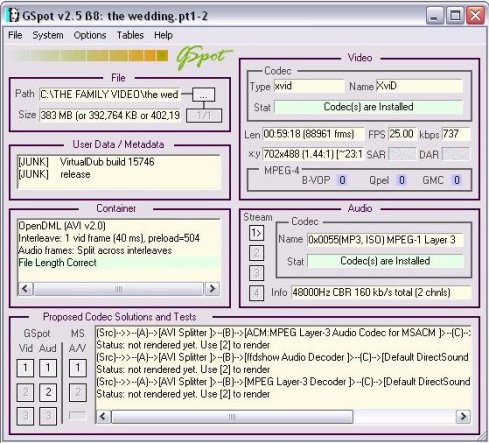Select audio stream 1 button

[256, 233]
